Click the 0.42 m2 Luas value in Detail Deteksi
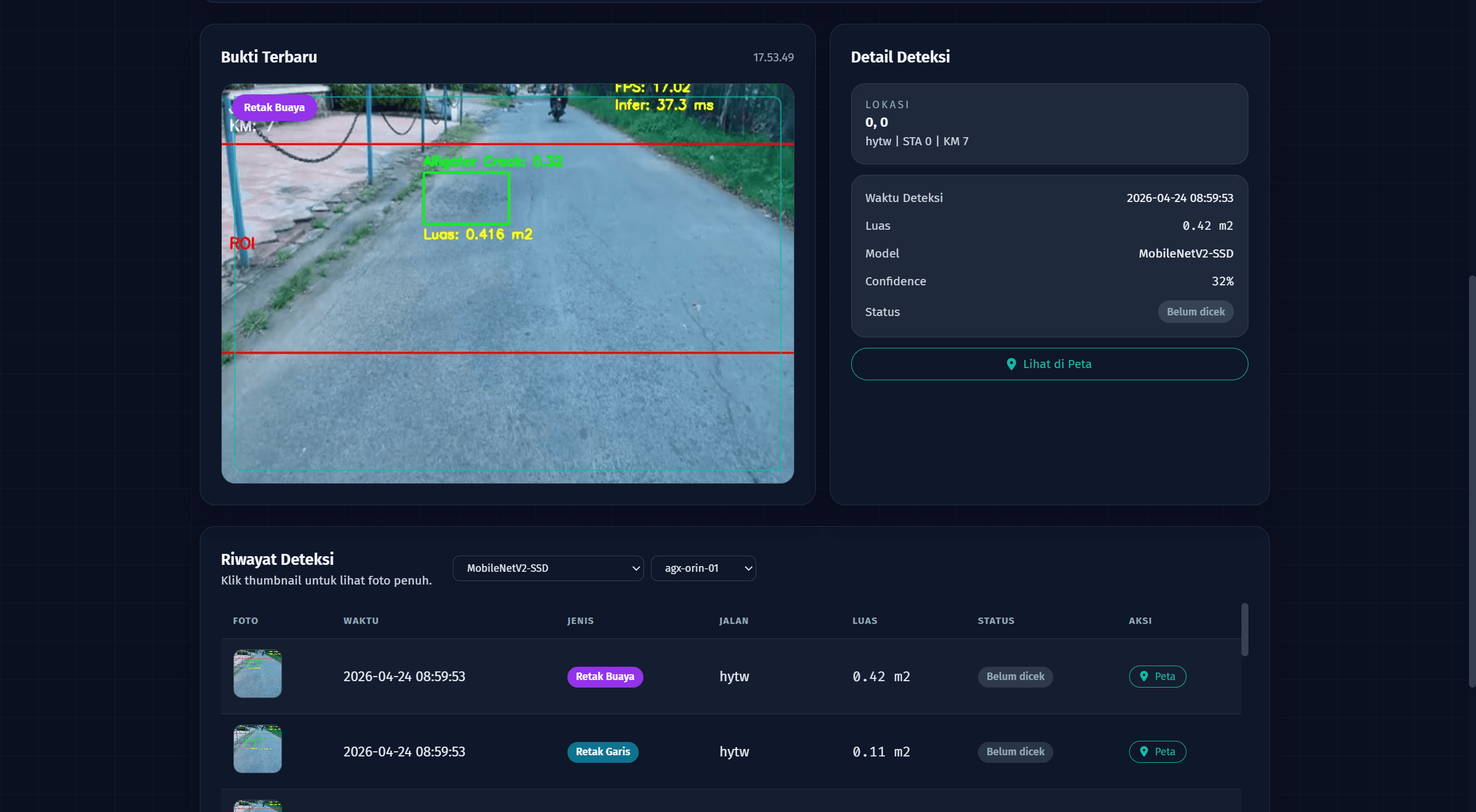The width and height of the screenshot is (1476, 812). click(x=1207, y=226)
